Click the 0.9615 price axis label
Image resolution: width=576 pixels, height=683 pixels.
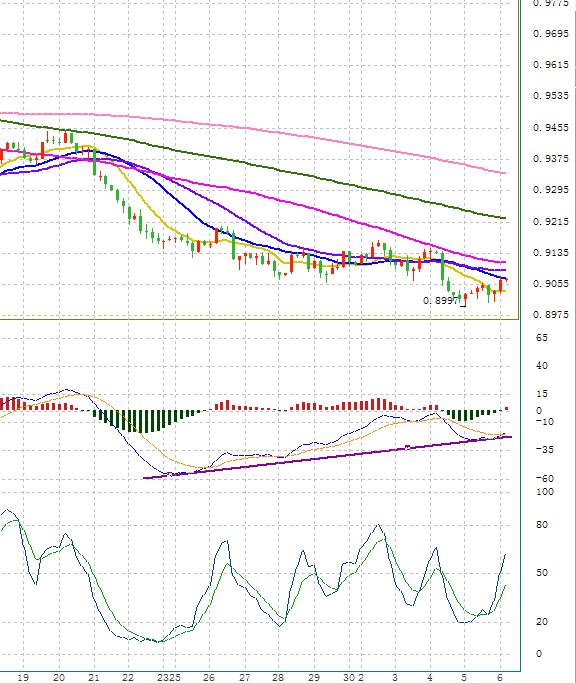(x=551, y=64)
